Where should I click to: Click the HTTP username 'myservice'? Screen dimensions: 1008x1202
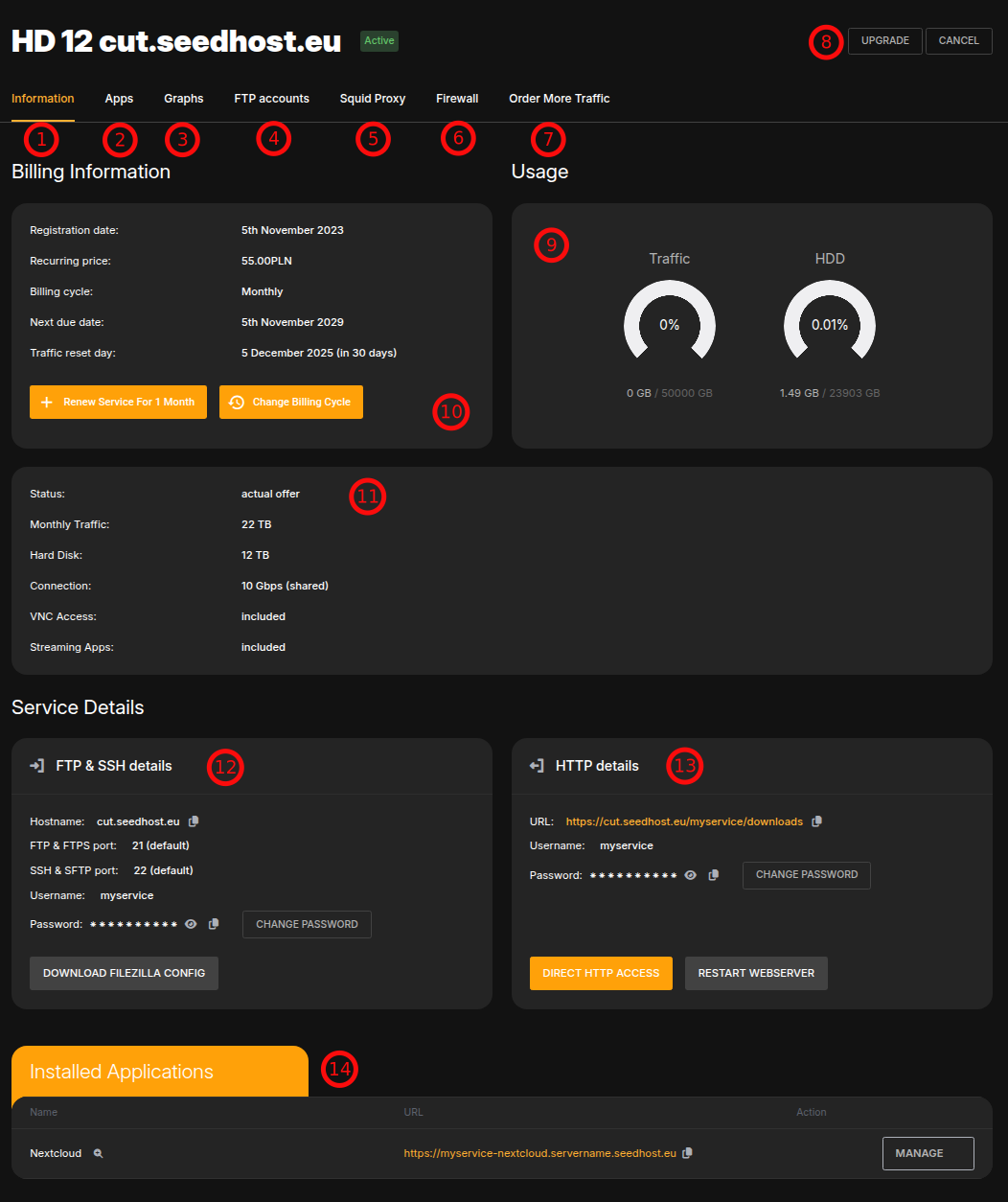627,845
